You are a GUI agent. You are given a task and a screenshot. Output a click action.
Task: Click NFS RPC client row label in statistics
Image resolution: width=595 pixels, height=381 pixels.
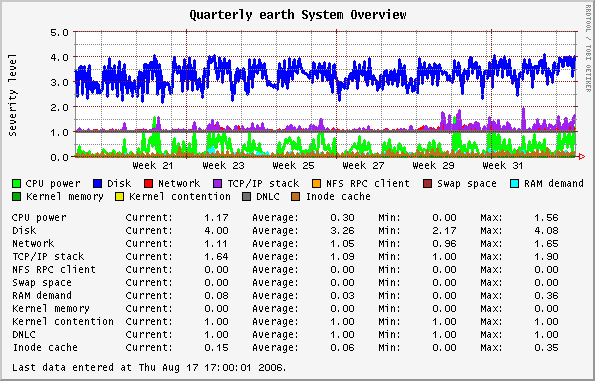[x=54, y=270]
